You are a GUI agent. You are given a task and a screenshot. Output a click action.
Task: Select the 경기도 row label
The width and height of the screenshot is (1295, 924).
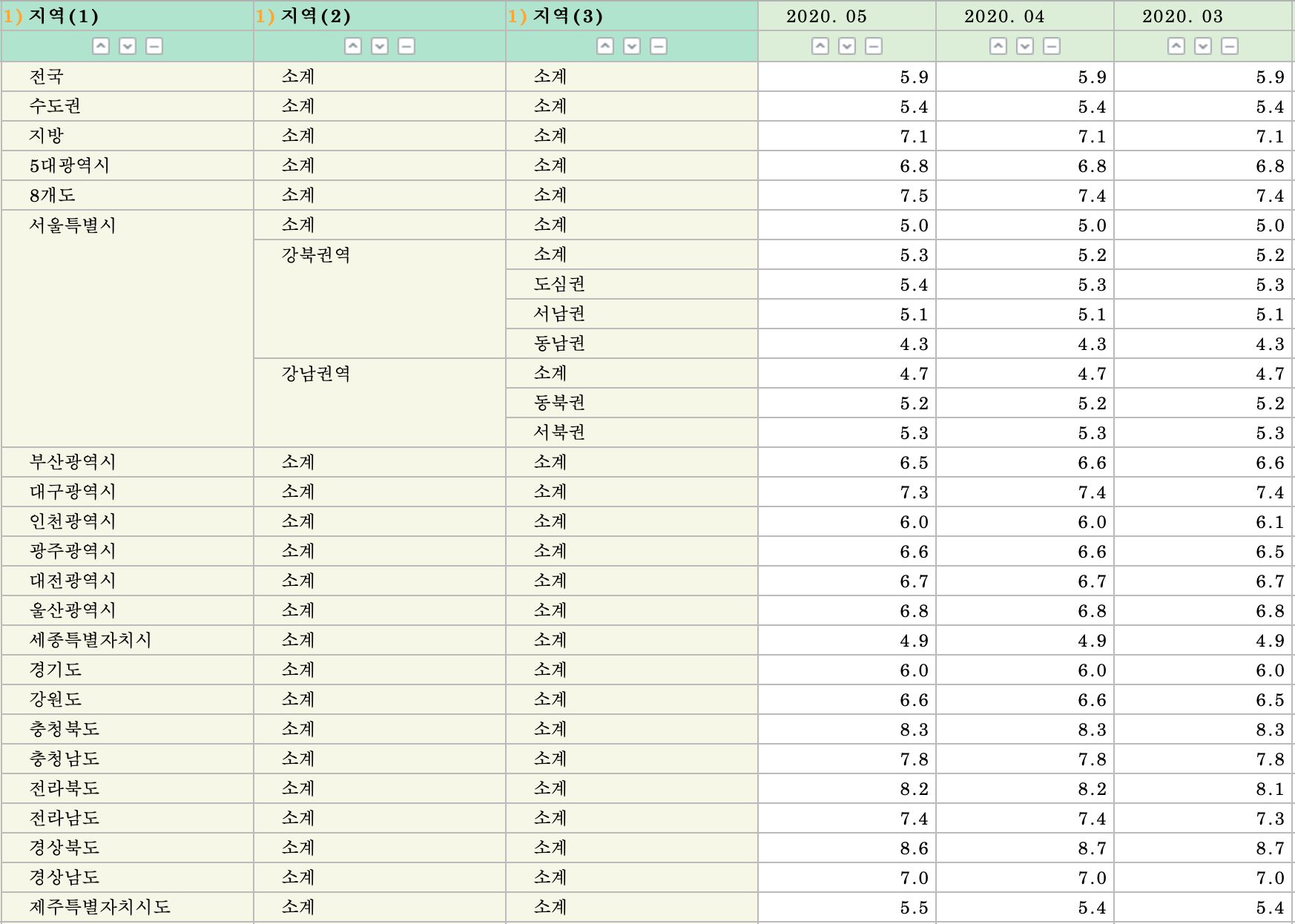pyautogui.click(x=56, y=670)
